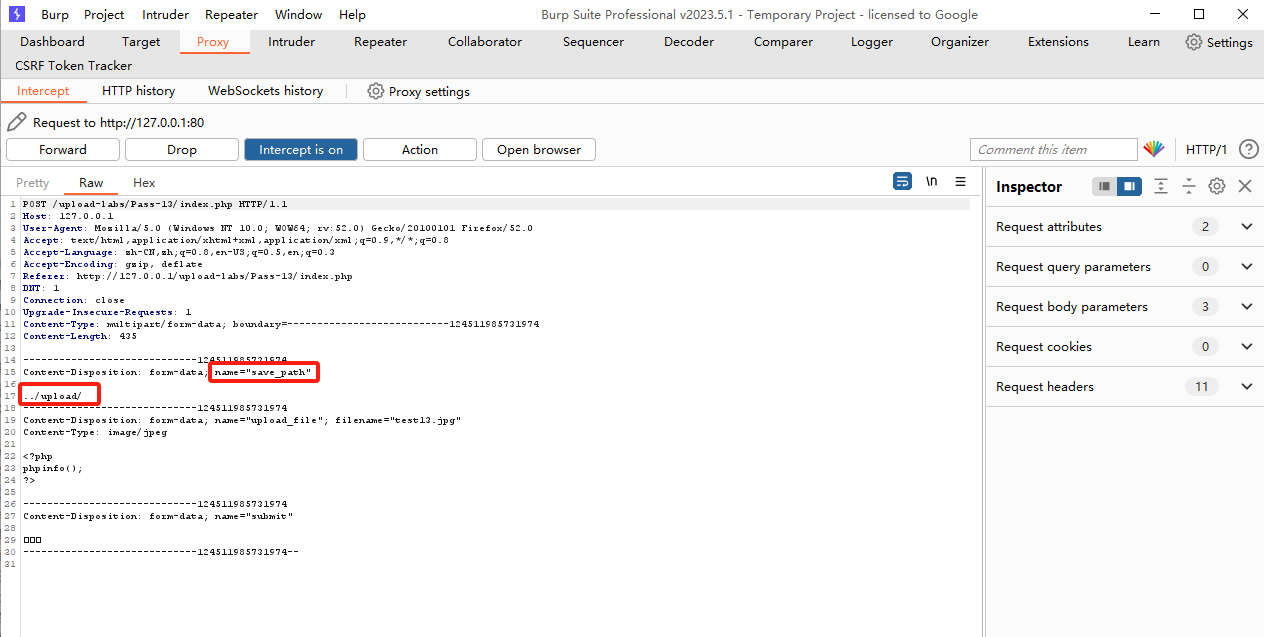Viewport: 1264px width, 637px height.
Task: Go to the Repeater tool tab
Action: tap(380, 42)
